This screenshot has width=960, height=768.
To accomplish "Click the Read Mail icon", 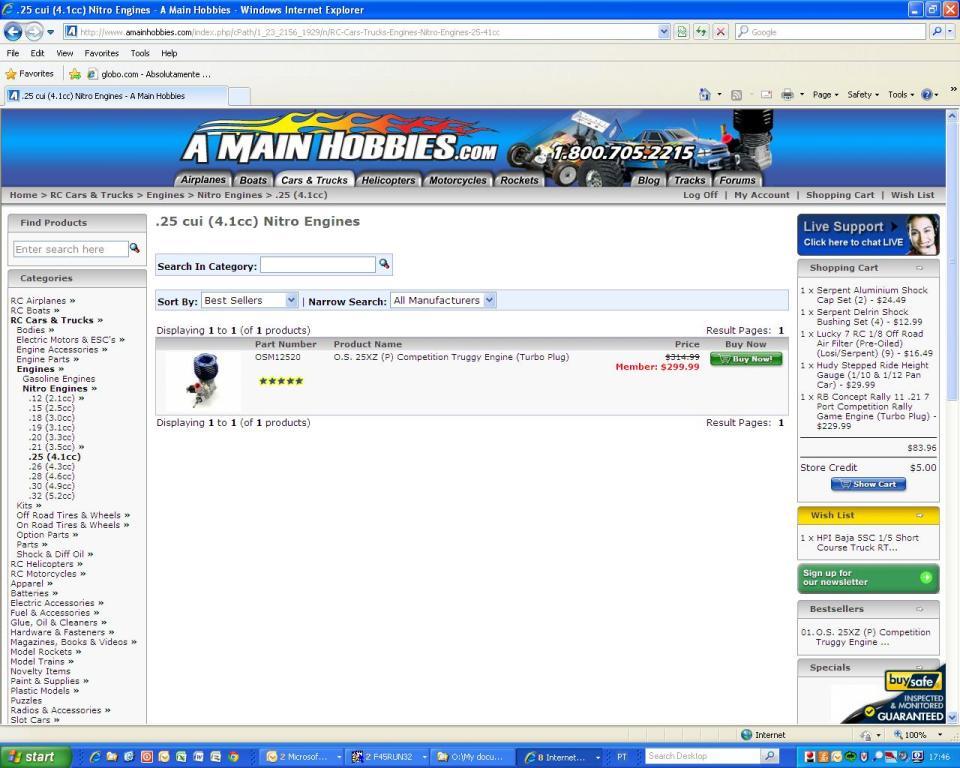I will tap(766, 95).
